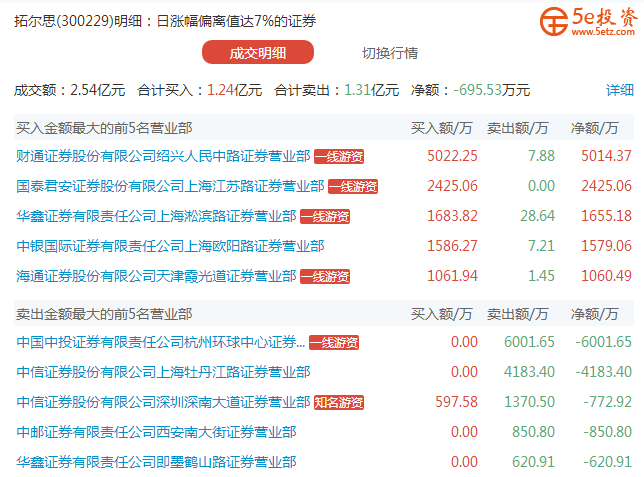Viewport: 644px width, 477px height.
Task: Click net amount -772.92
Action: [607, 402]
